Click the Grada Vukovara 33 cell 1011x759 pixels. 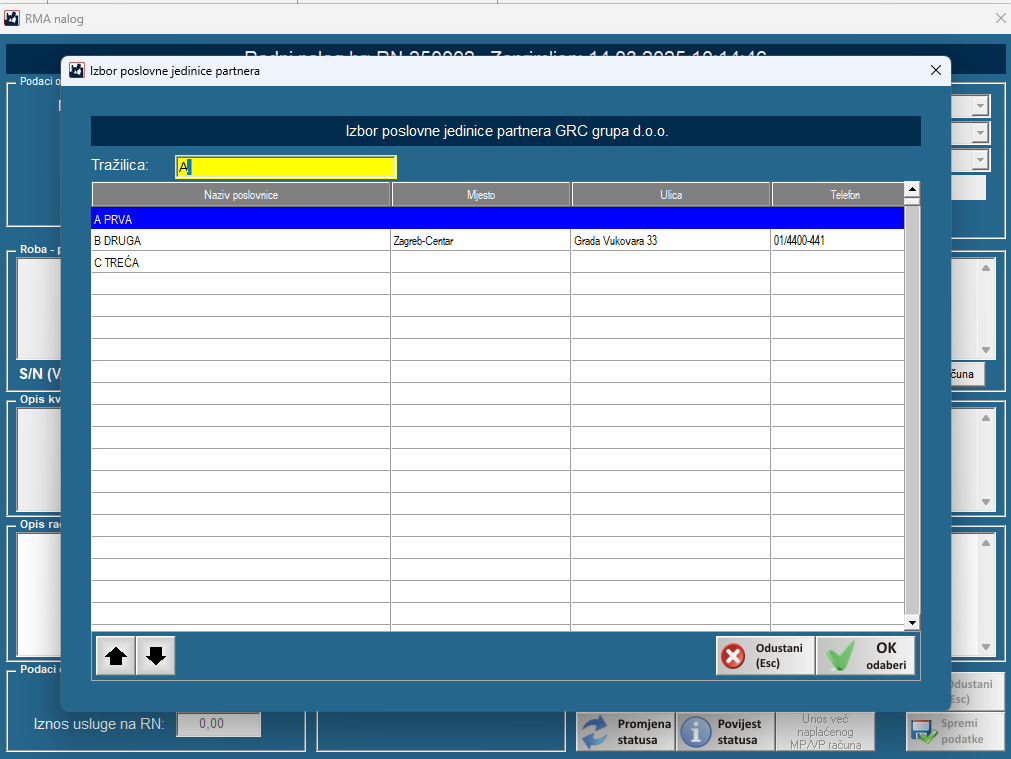(671, 241)
